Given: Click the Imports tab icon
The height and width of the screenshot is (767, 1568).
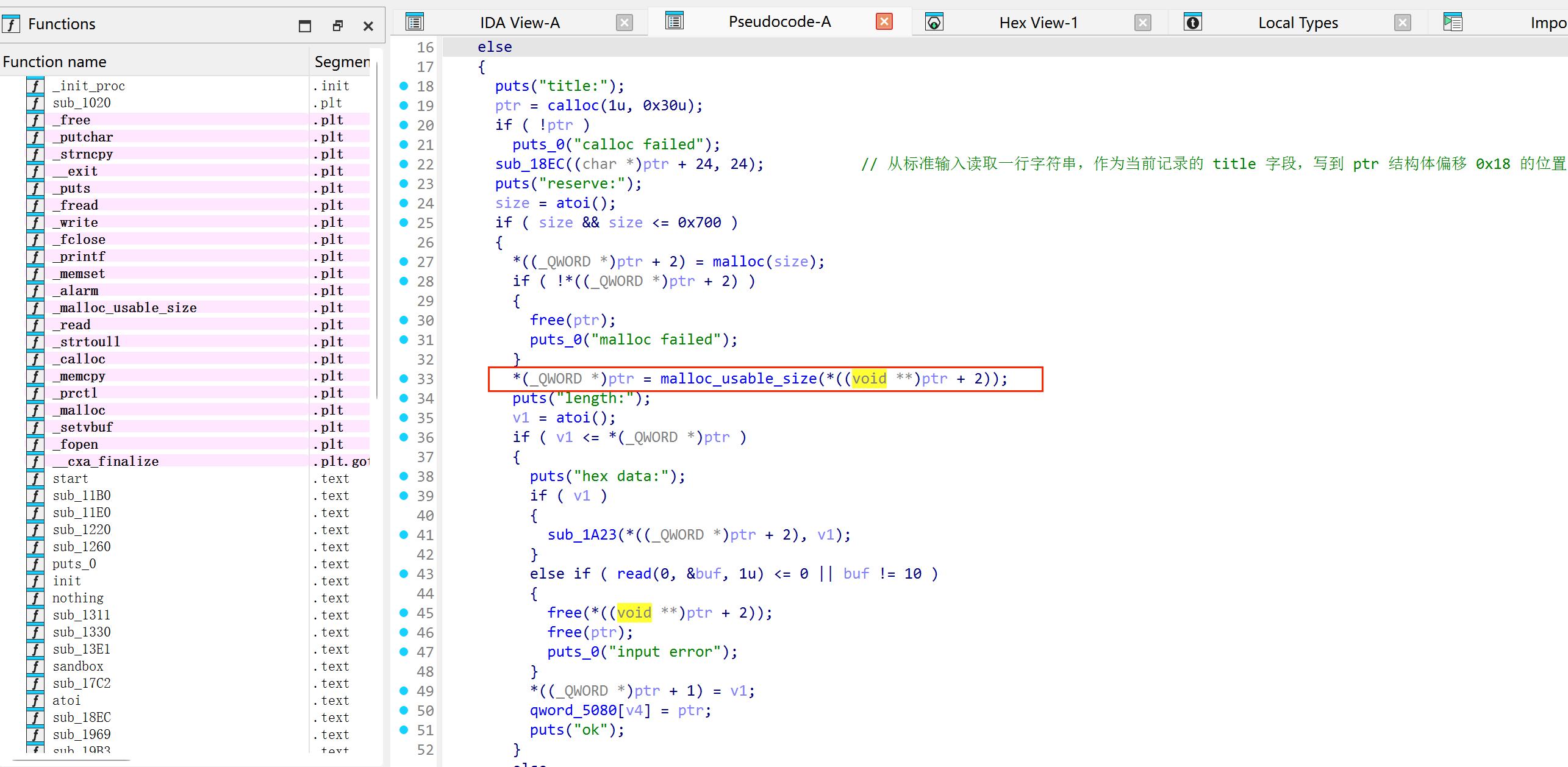Looking at the screenshot, I should 1453,23.
